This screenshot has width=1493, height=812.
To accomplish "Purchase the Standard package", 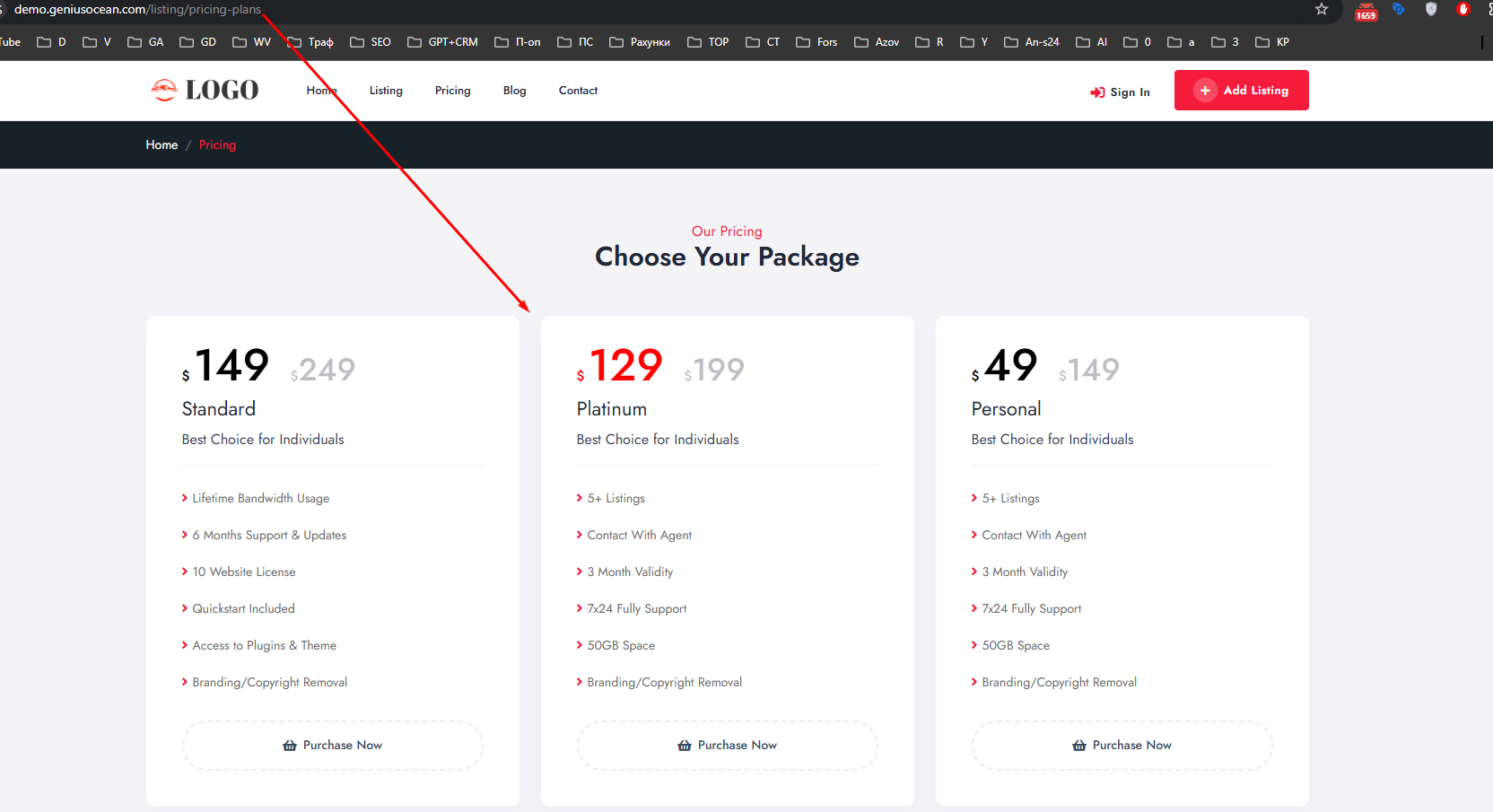I will (333, 746).
